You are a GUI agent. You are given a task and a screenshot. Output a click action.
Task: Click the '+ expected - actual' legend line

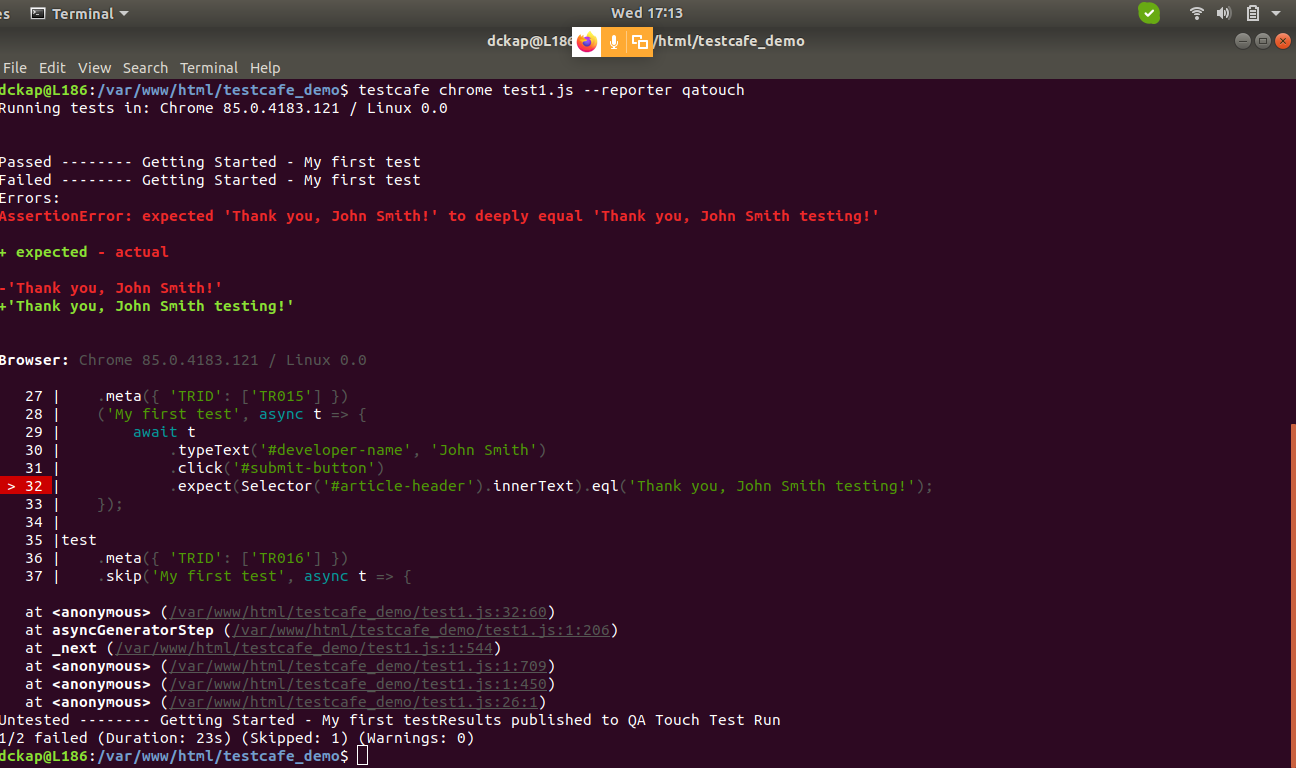(x=84, y=252)
